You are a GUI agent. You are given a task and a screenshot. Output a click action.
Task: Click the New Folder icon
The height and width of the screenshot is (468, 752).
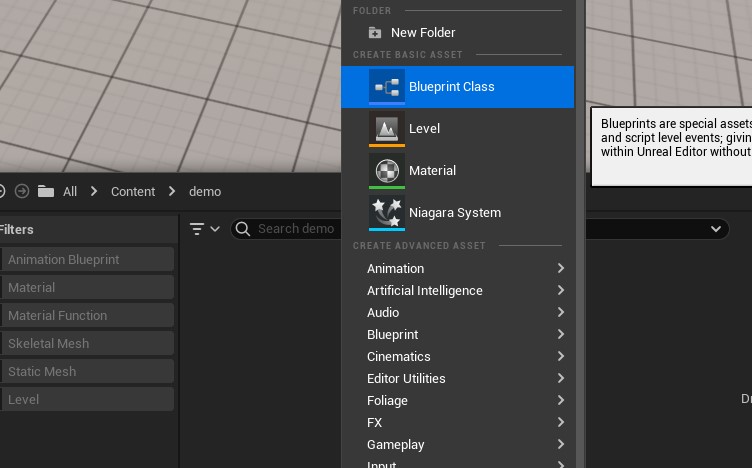tap(375, 33)
